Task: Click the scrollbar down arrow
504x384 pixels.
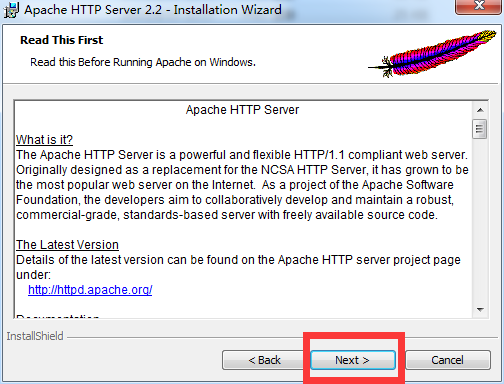Action: [480, 310]
